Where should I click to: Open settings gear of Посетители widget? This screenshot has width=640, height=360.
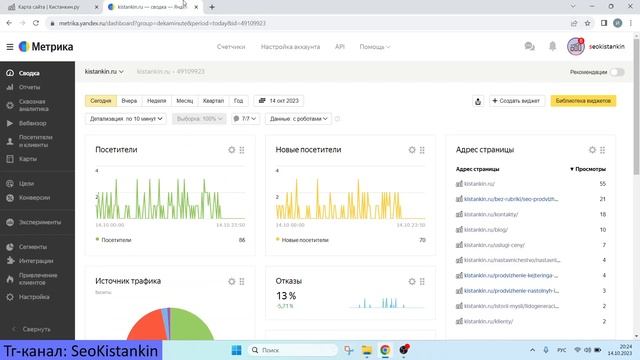231,150
